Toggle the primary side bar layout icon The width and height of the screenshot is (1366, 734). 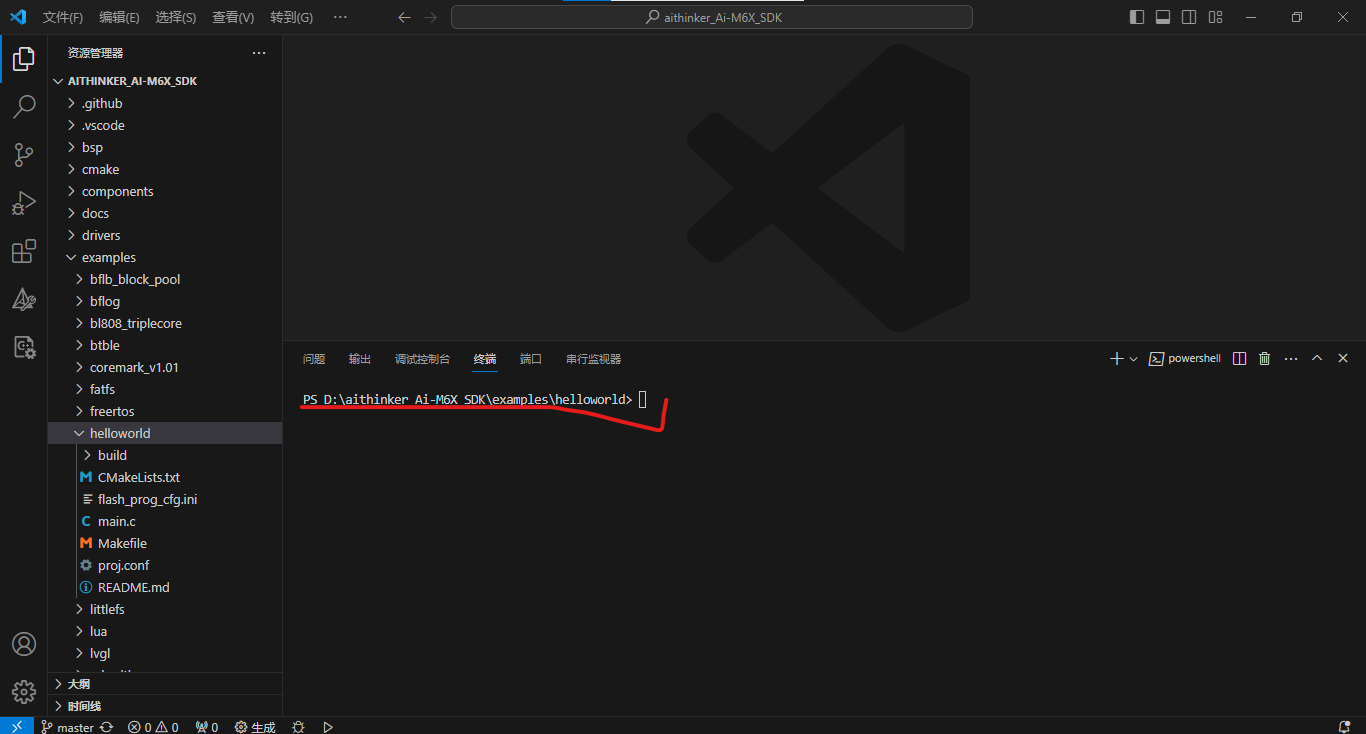click(1137, 17)
